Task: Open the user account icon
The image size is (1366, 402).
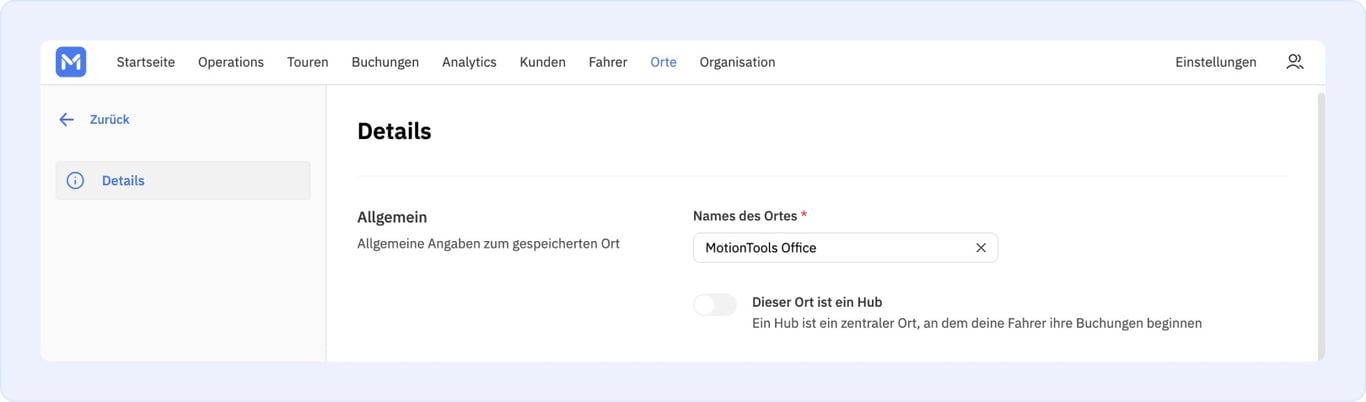Action: (1294, 62)
